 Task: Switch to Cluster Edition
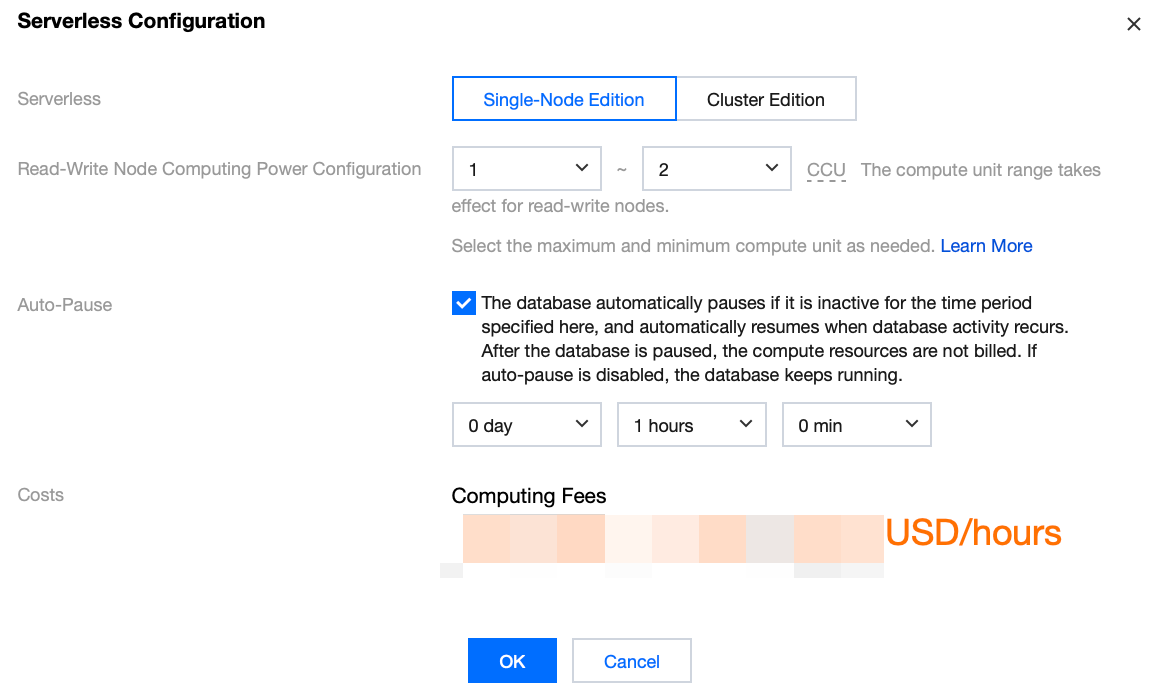(x=766, y=99)
